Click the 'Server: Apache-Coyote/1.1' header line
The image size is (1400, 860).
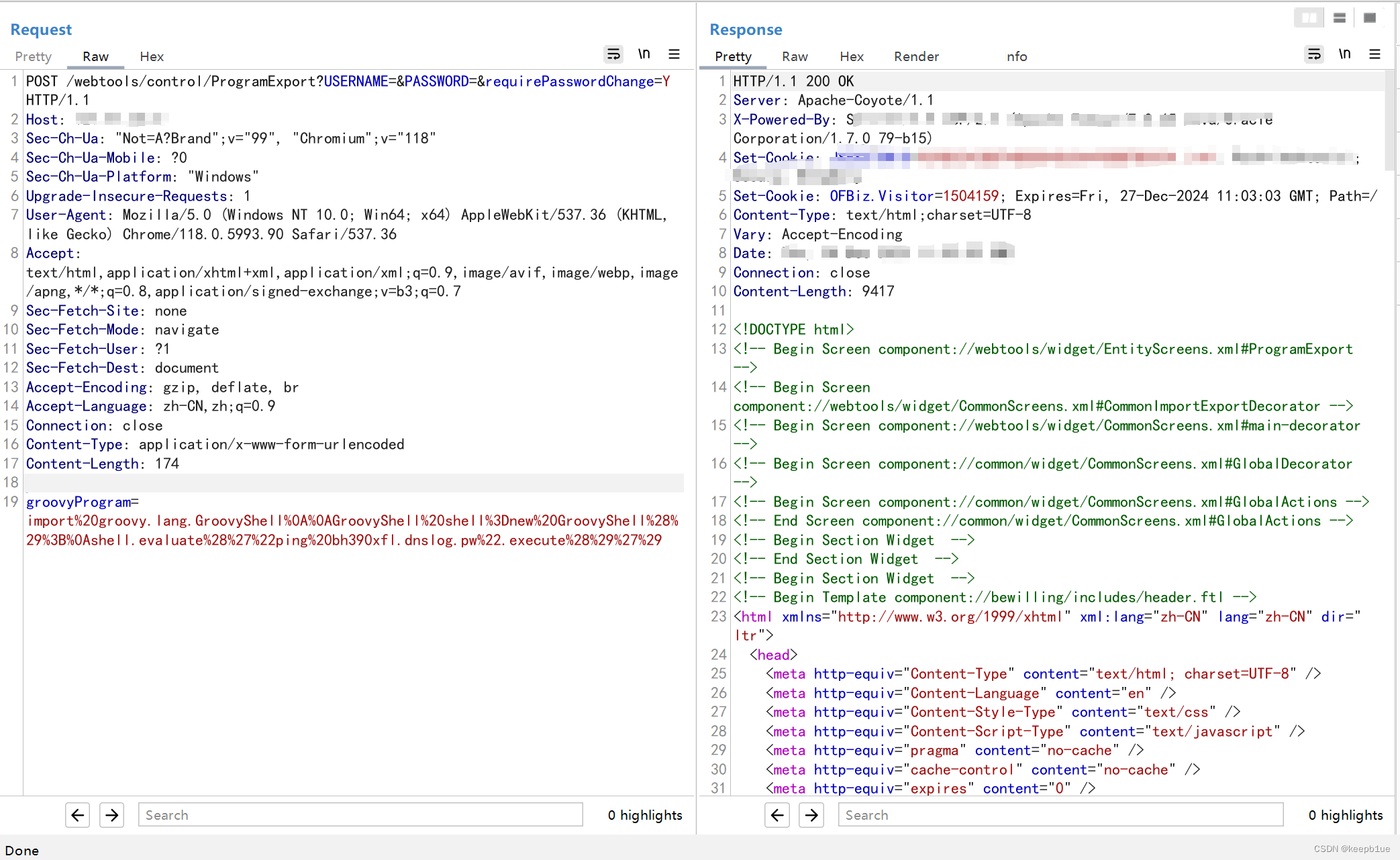[x=833, y=101]
